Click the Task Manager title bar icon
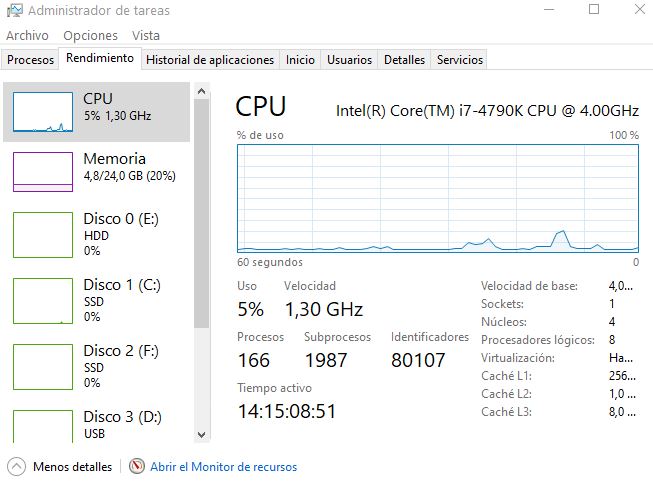This screenshot has height=484, width=653. pyautogui.click(x=15, y=10)
